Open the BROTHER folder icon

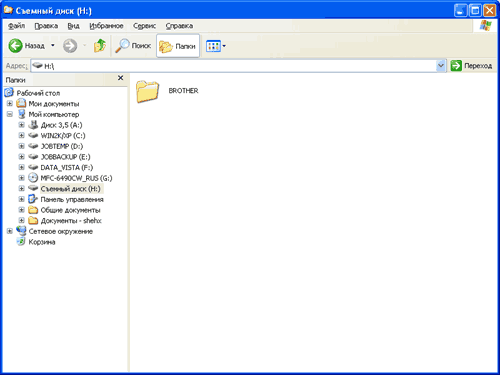147,91
